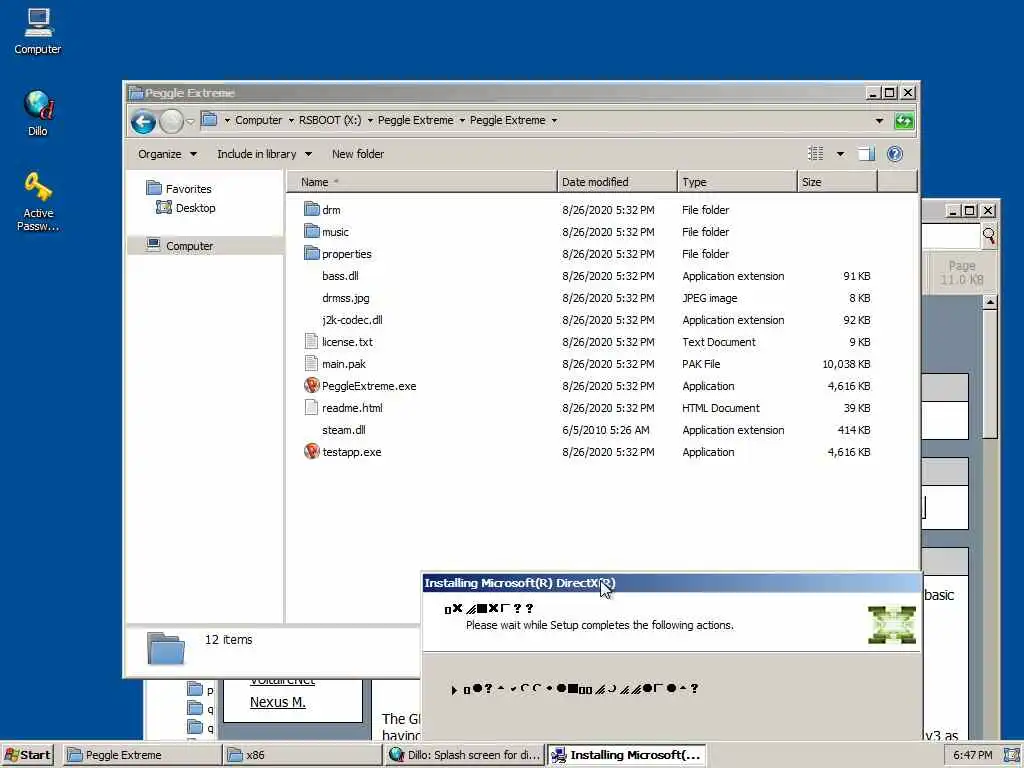Click the 6/5/2010 5:26 AM date cell
The width and height of the screenshot is (1024, 768).
[x=605, y=430]
